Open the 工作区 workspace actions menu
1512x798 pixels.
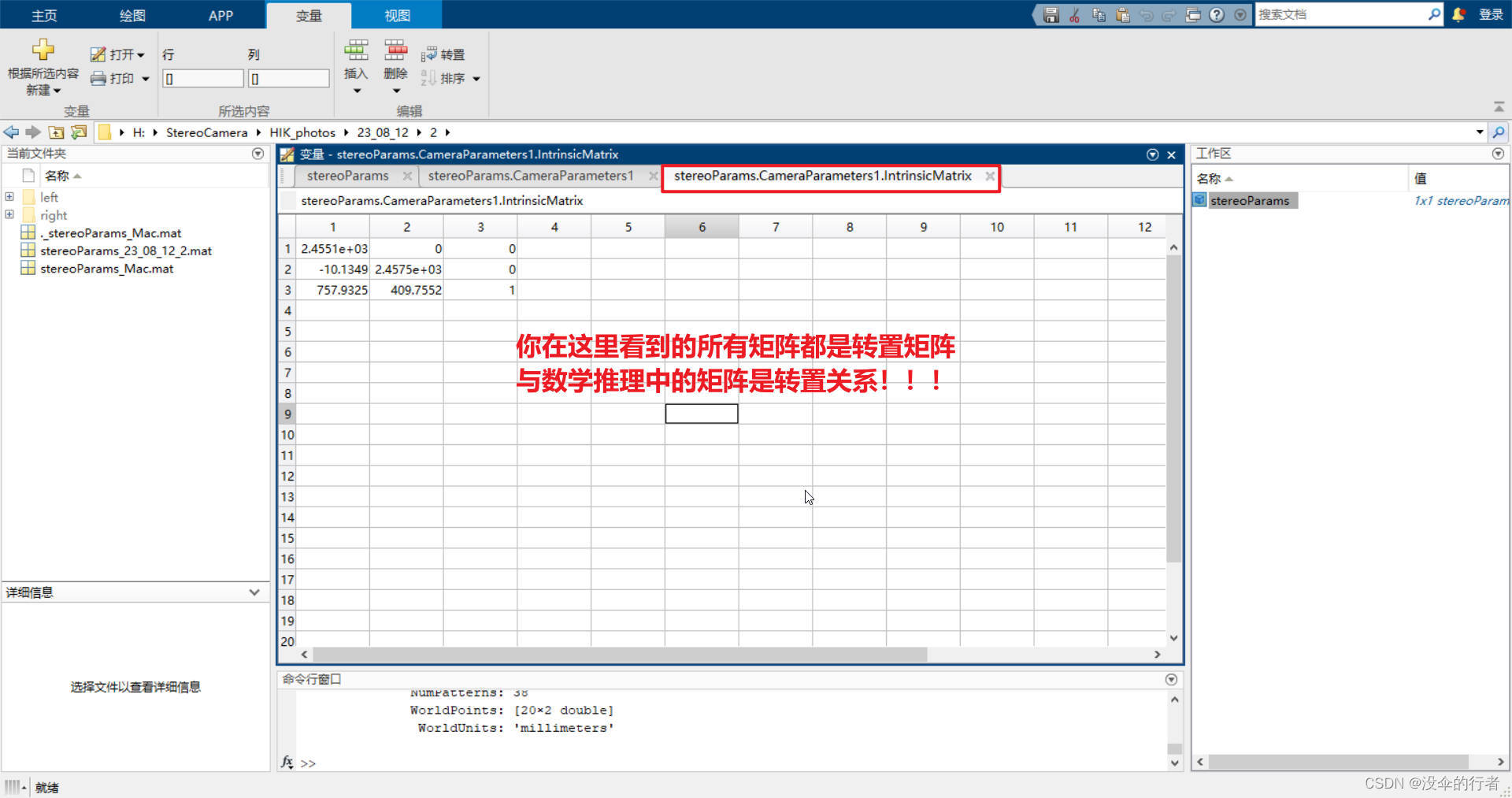(x=1498, y=154)
